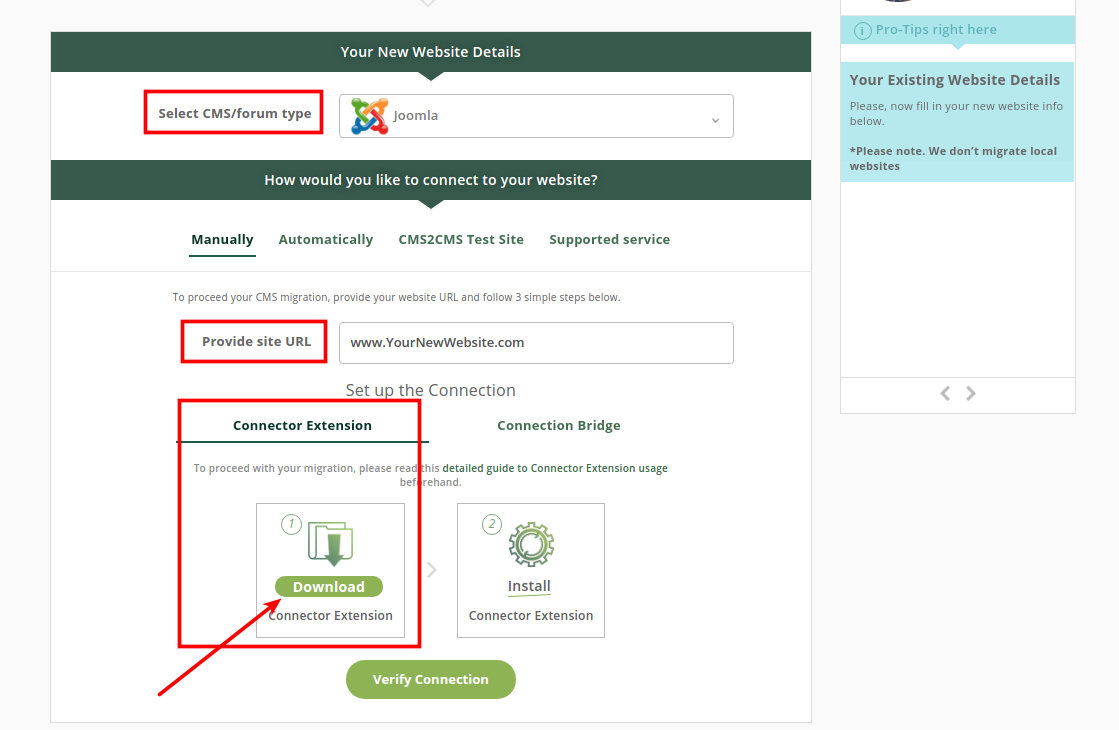This screenshot has width=1119, height=730.
Task: Click the Set up the Connection heading
Action: pyautogui.click(x=430, y=390)
